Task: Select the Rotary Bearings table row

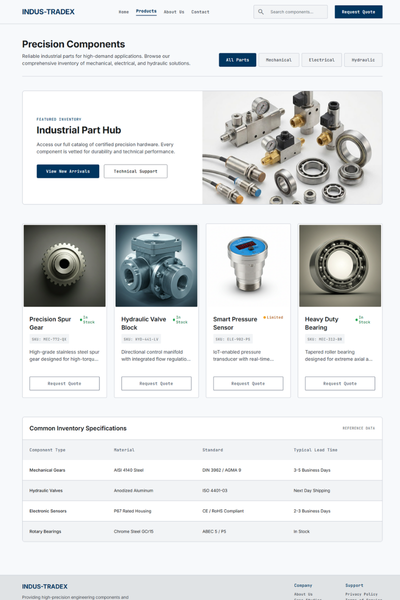Action: tap(202, 531)
